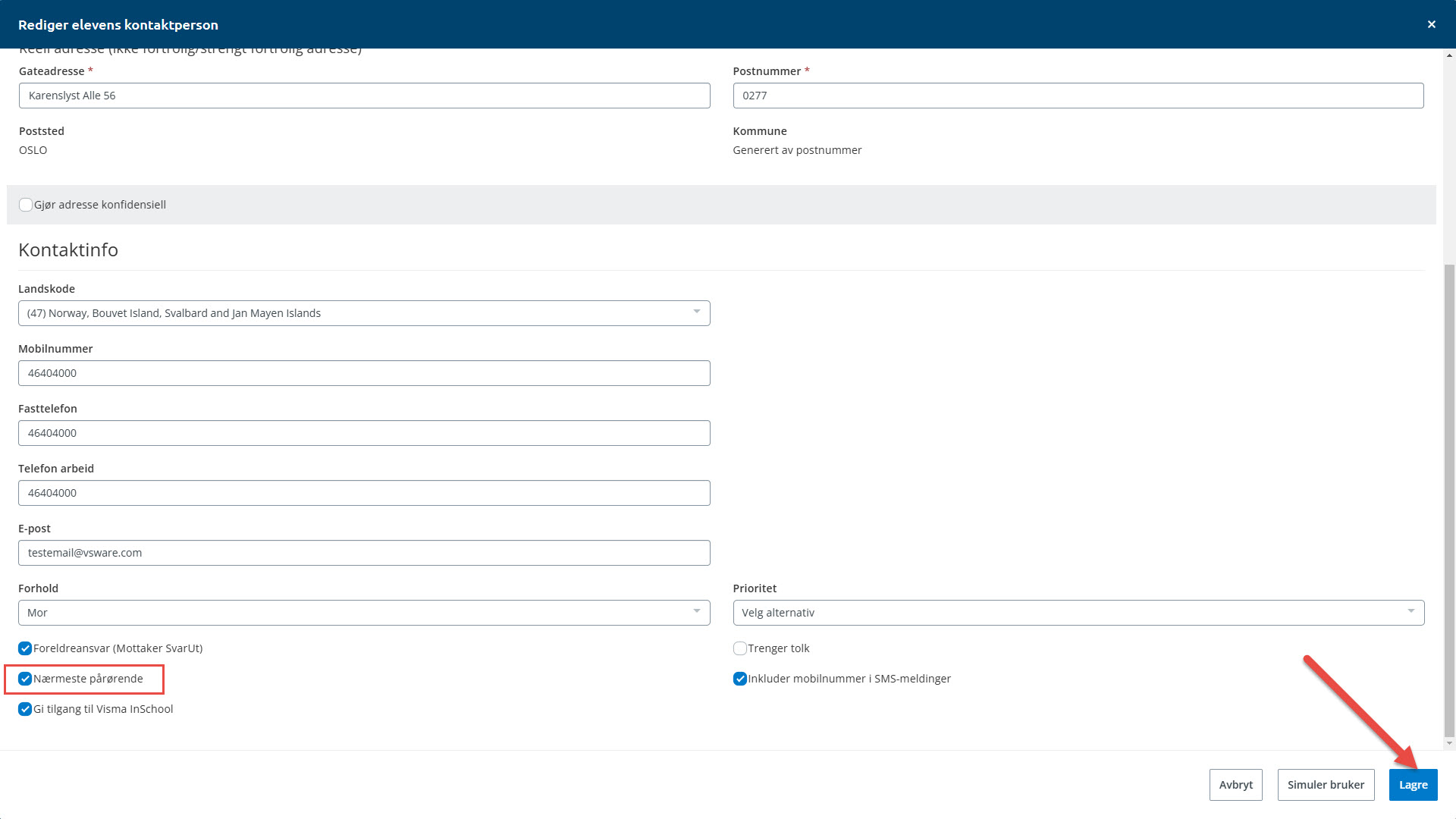1456x819 pixels.
Task: Select the Telefon arbeid input field
Action: pyautogui.click(x=364, y=493)
